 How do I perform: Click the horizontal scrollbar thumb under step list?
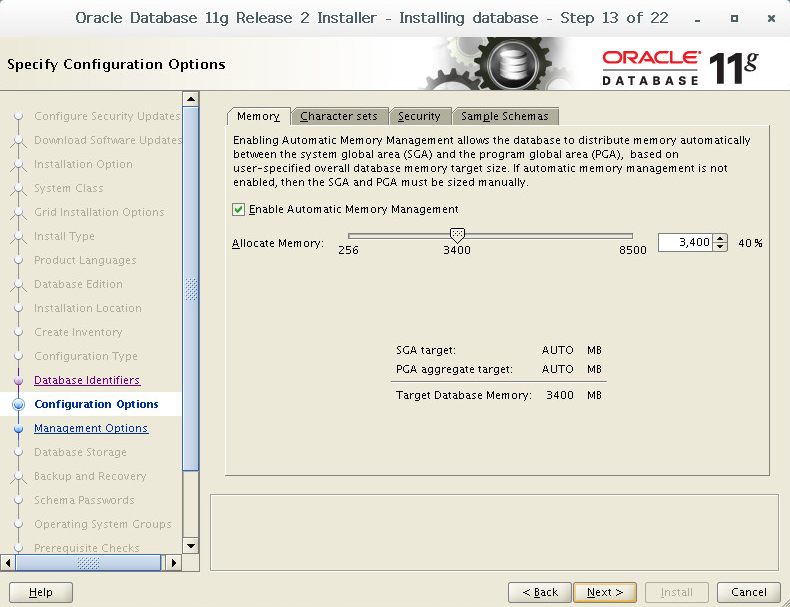pos(88,563)
